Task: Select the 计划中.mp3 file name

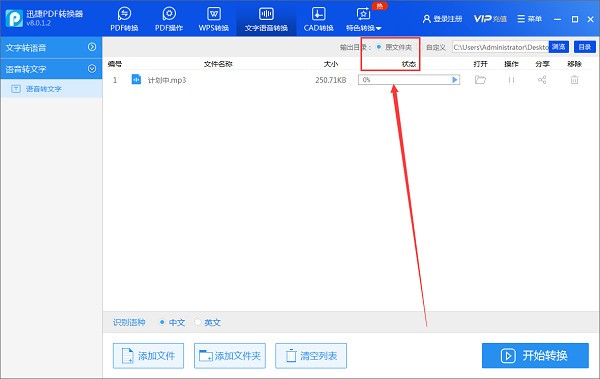Action: pyautogui.click(x=167, y=80)
